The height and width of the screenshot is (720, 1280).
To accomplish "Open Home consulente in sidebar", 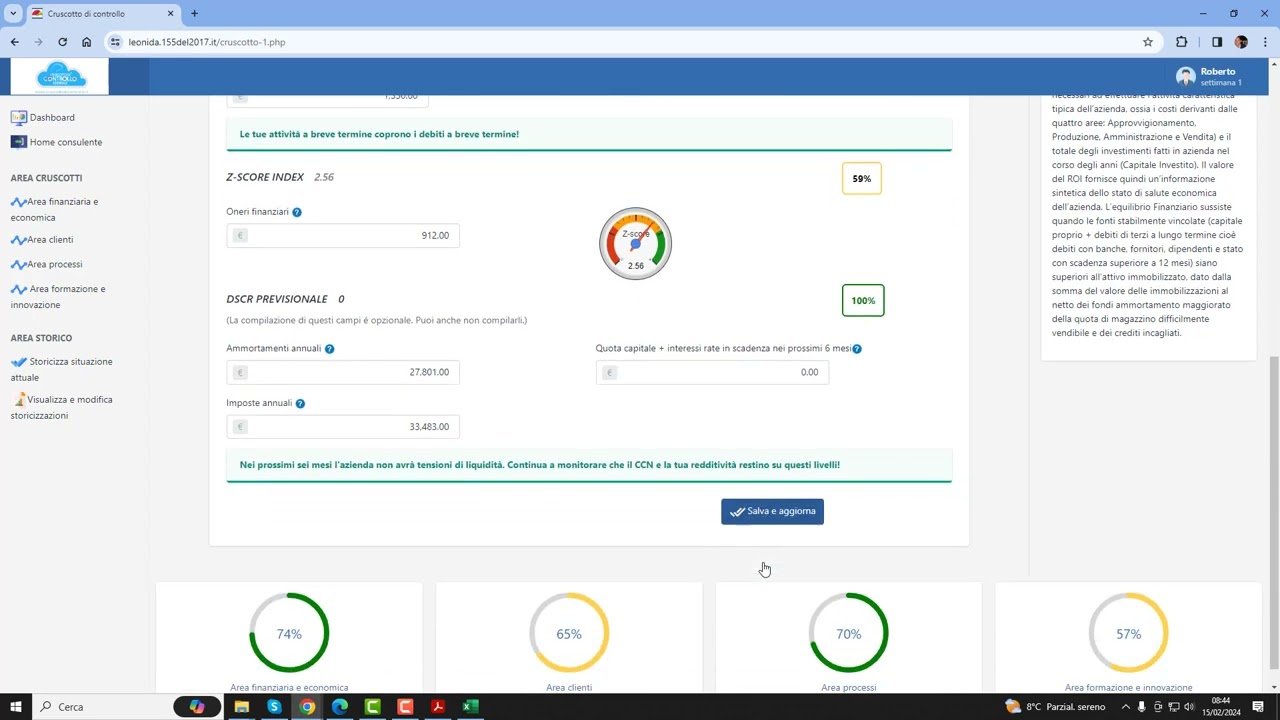I will click(x=65, y=142).
